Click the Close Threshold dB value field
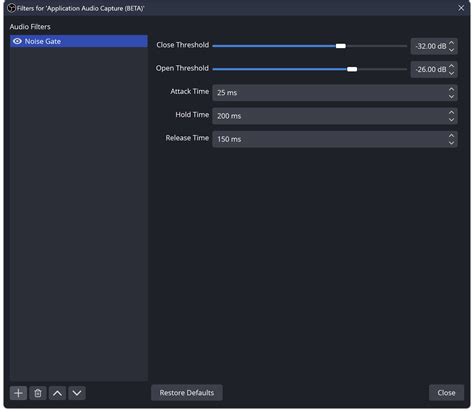 coord(430,46)
